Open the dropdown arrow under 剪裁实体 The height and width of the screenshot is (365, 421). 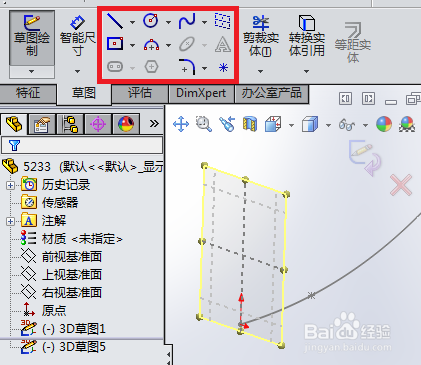pyautogui.click(x=260, y=71)
